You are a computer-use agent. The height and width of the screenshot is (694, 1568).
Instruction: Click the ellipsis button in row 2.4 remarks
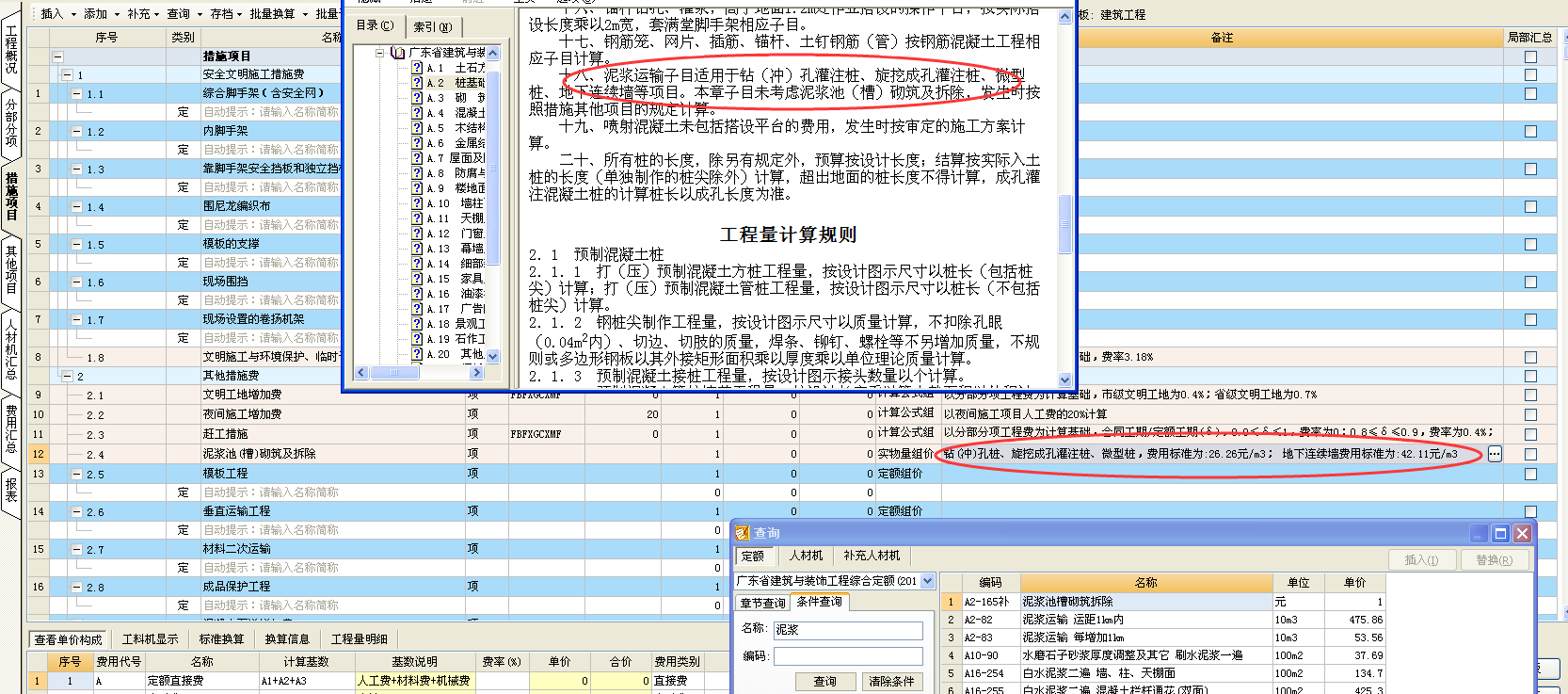(1495, 454)
